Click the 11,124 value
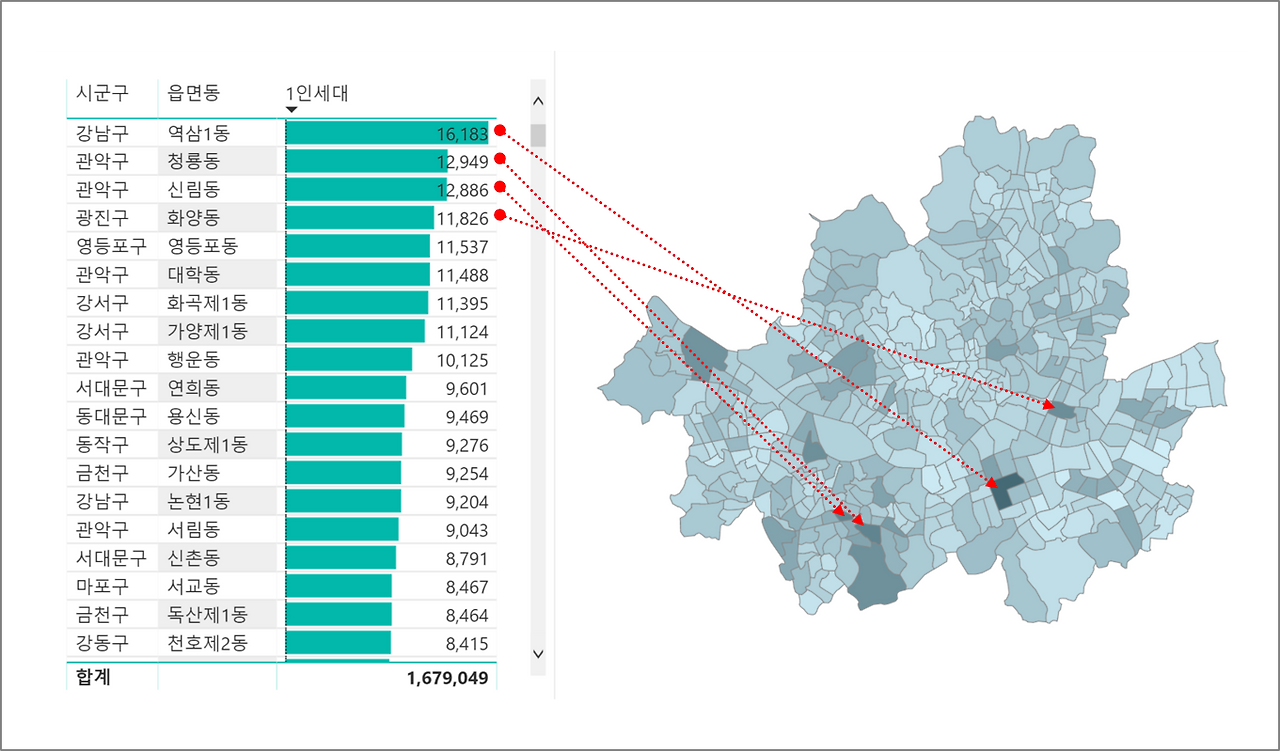The width and height of the screenshot is (1280, 751). (x=463, y=331)
